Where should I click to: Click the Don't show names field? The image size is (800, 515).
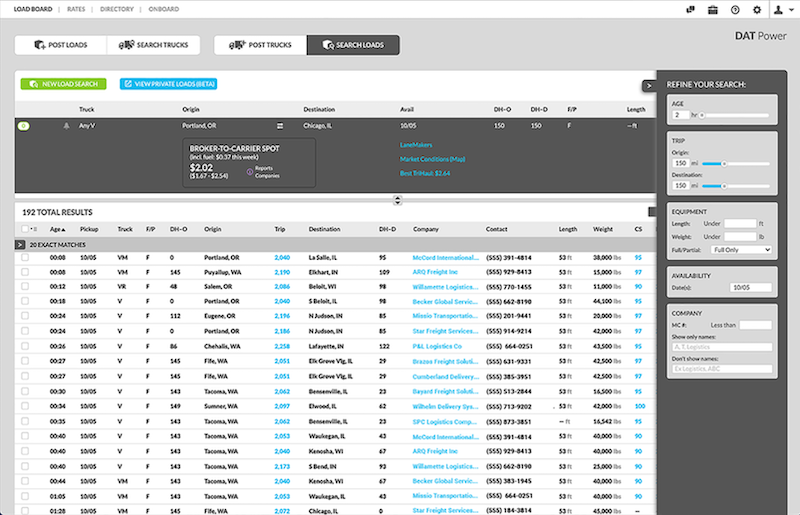tap(722, 369)
